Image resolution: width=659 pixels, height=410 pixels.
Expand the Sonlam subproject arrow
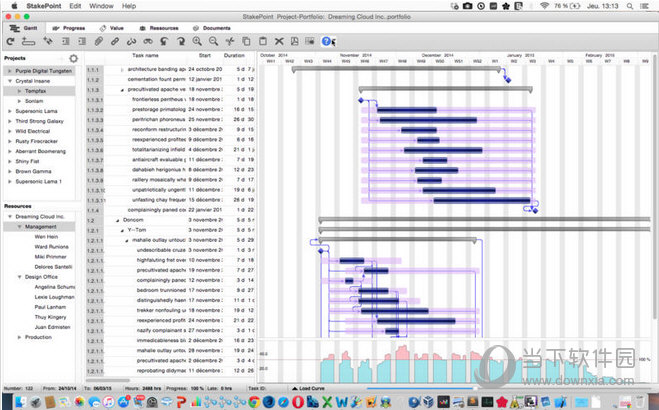(19, 101)
